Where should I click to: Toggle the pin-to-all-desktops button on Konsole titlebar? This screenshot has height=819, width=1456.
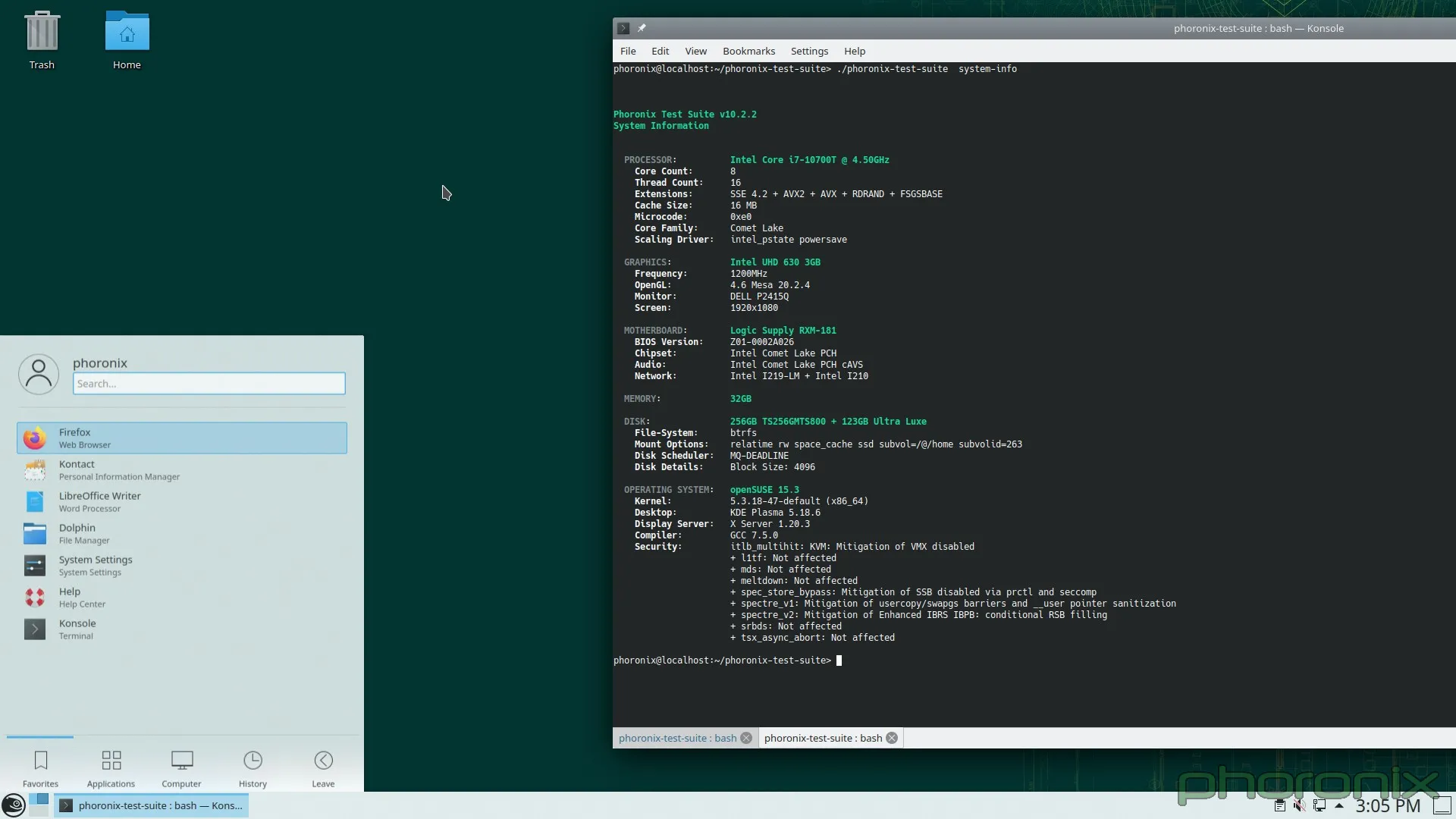642,28
